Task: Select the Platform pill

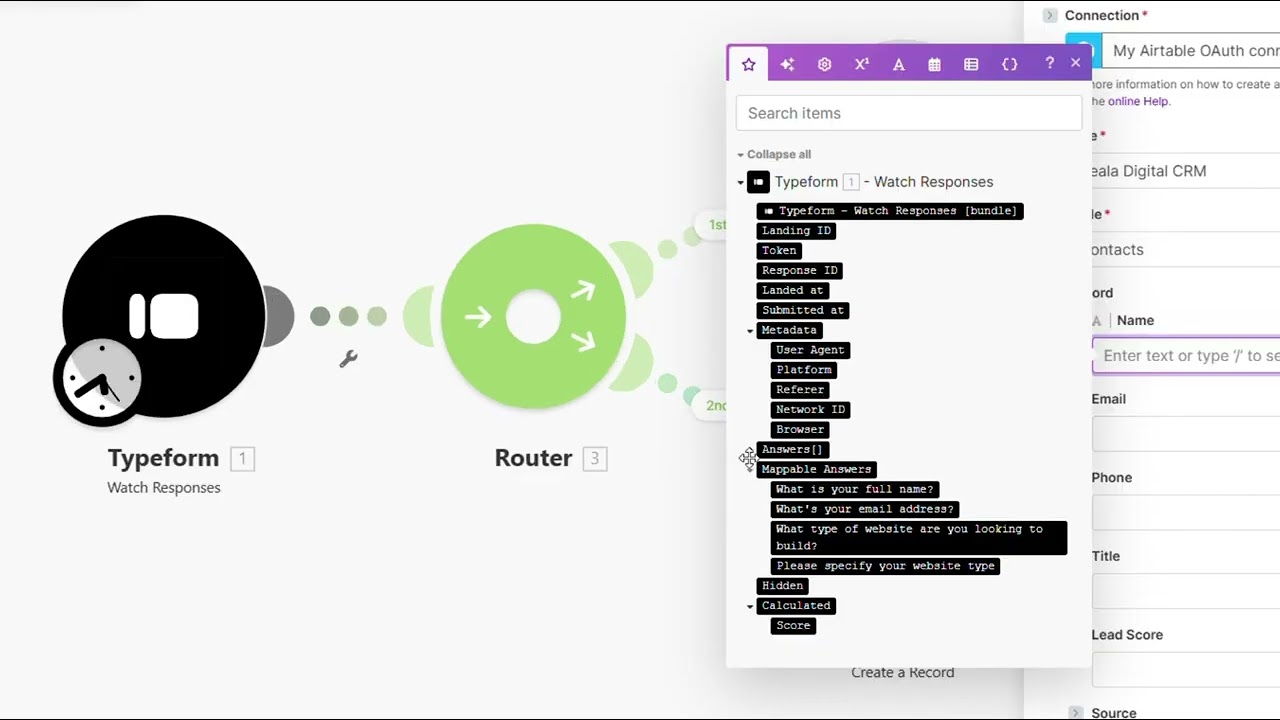Action: [804, 370]
